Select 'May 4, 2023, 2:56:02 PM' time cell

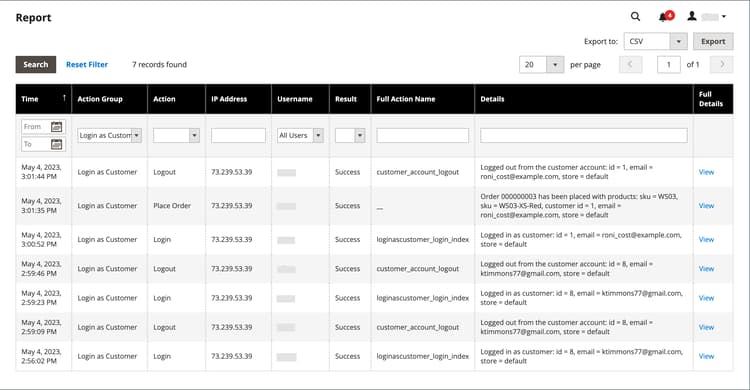tap(41, 357)
